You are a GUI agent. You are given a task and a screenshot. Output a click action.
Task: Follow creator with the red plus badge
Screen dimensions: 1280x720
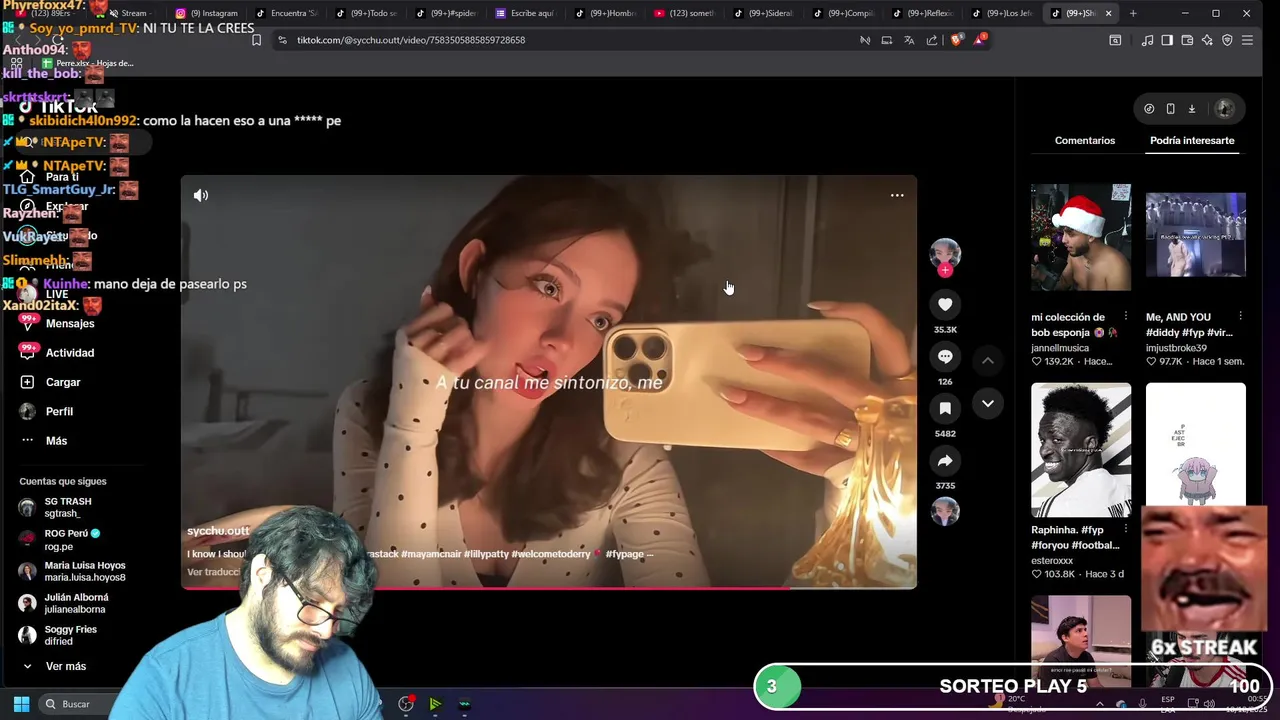tap(945, 270)
